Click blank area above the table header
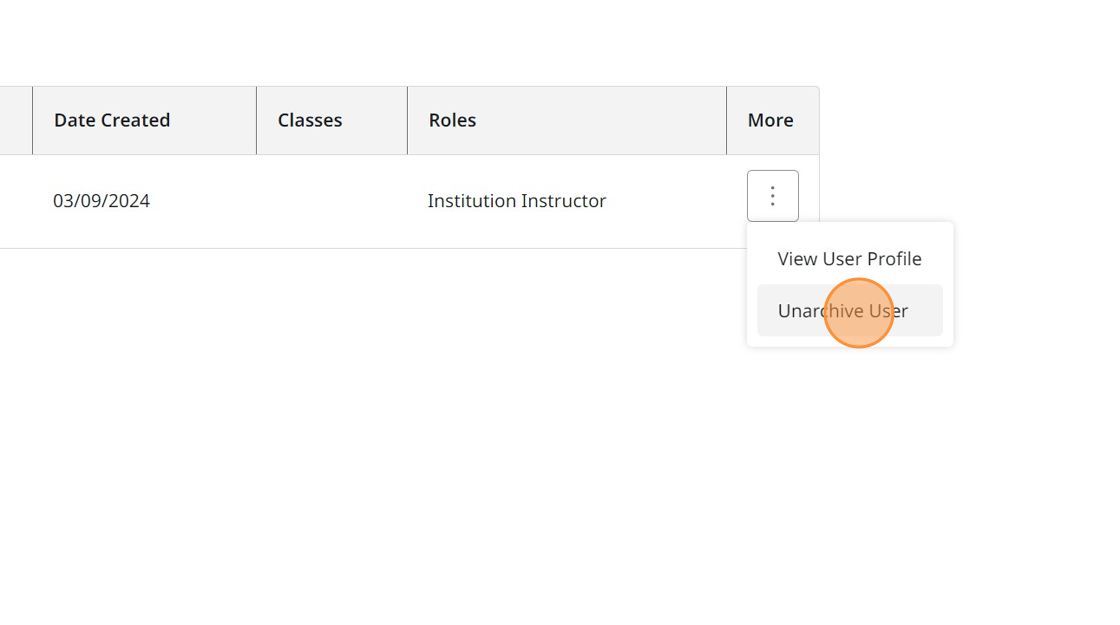 (400, 40)
